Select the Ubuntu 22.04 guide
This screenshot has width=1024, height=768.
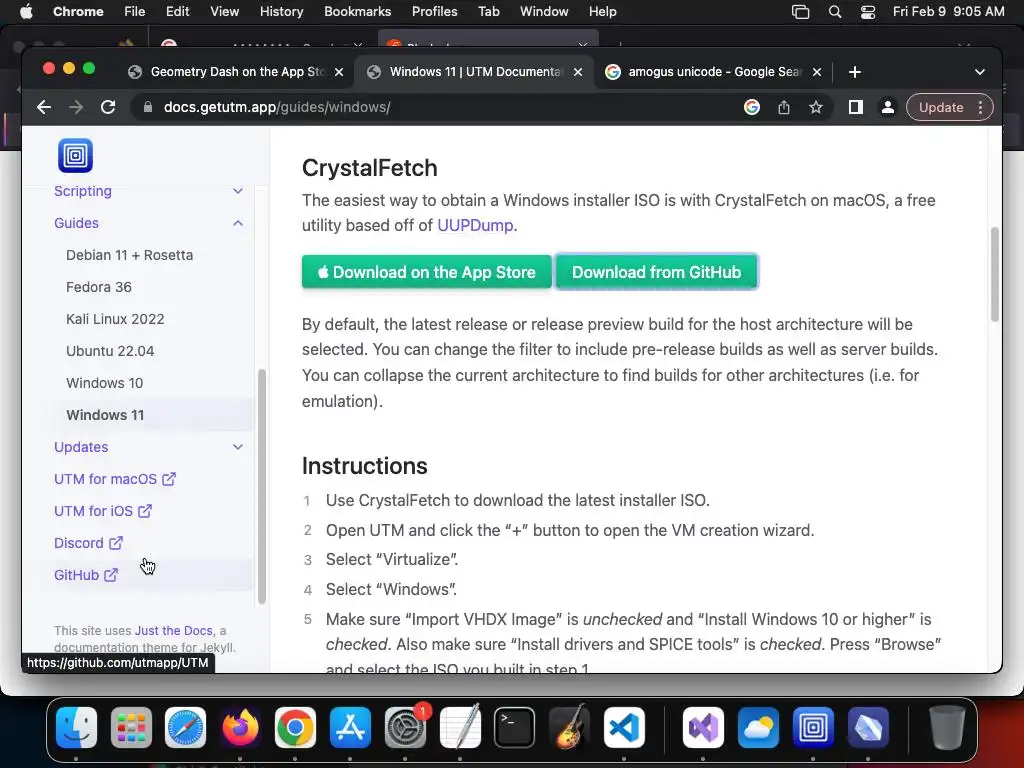[110, 351]
